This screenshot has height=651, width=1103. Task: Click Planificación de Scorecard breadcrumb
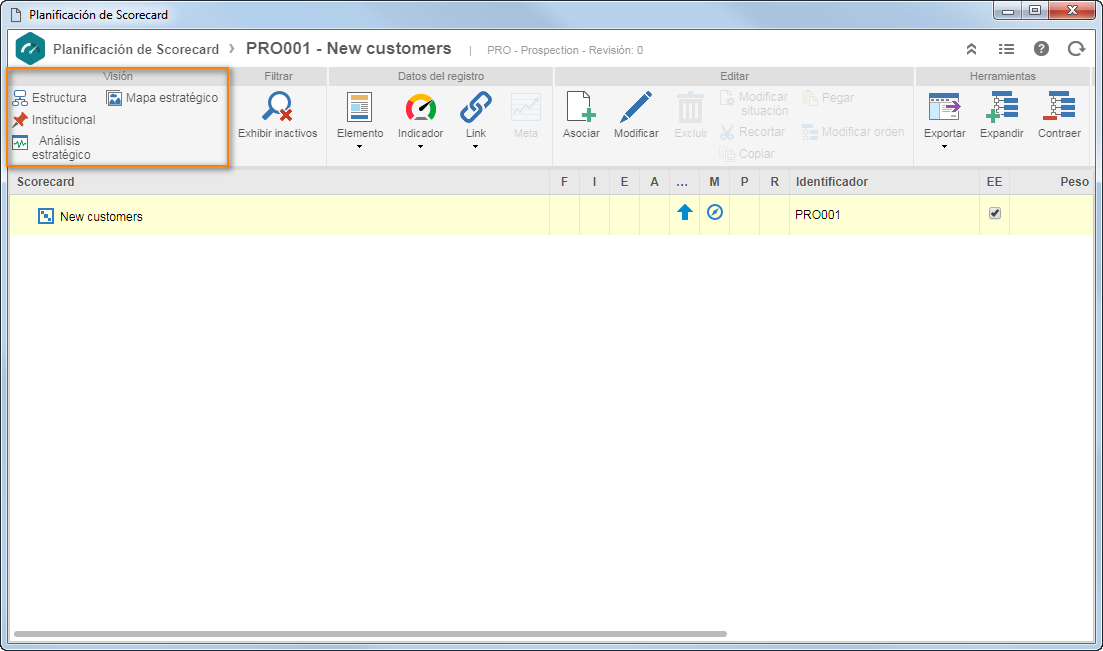[136, 49]
